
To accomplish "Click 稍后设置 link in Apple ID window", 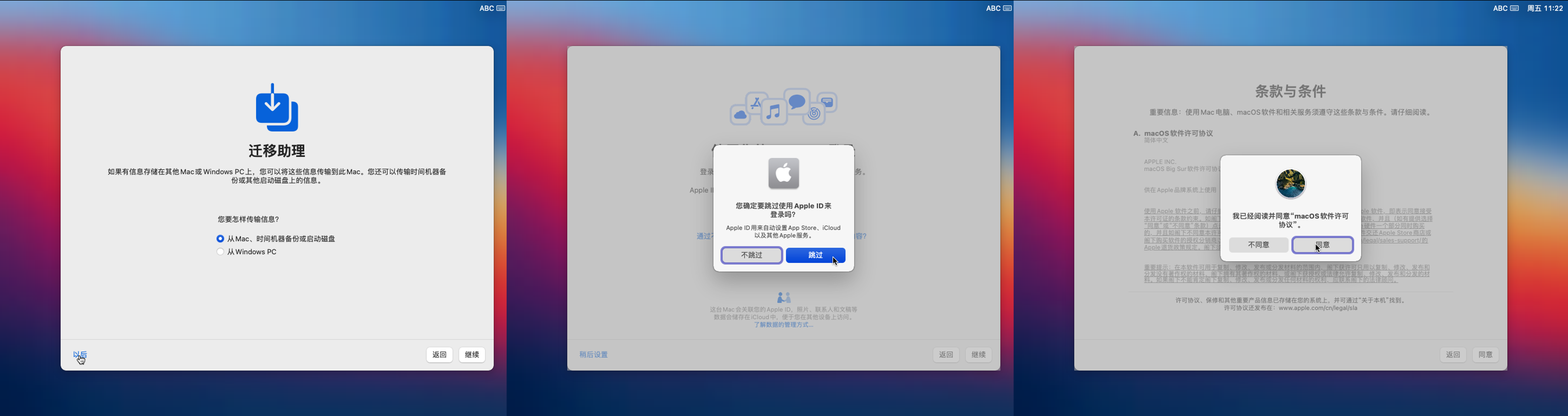I will pos(594,355).
